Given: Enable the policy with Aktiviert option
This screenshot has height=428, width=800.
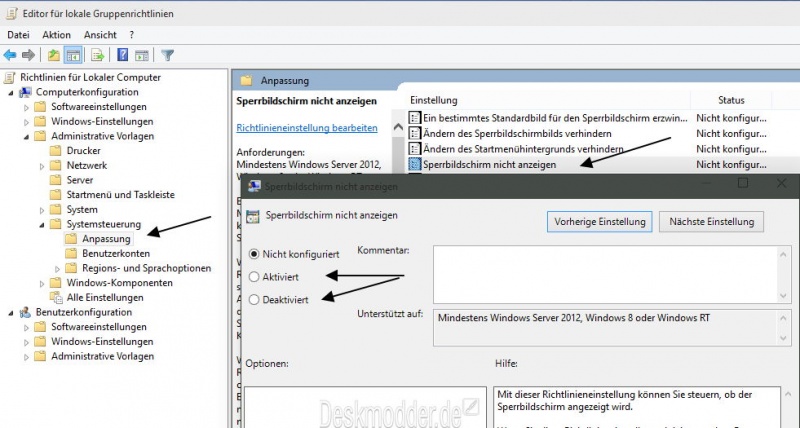Looking at the screenshot, I should (254, 276).
